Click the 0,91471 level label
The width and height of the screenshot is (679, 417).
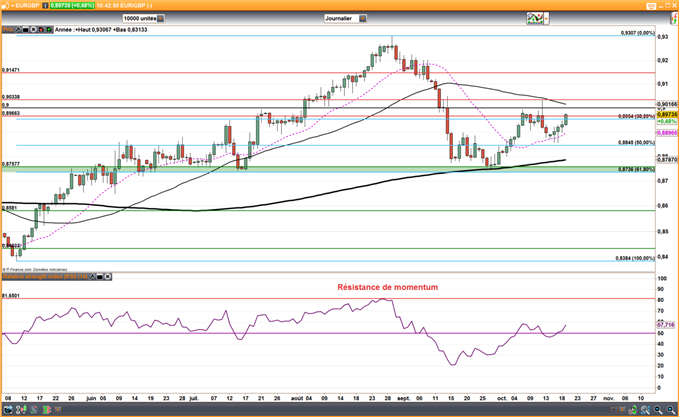(x=11, y=70)
